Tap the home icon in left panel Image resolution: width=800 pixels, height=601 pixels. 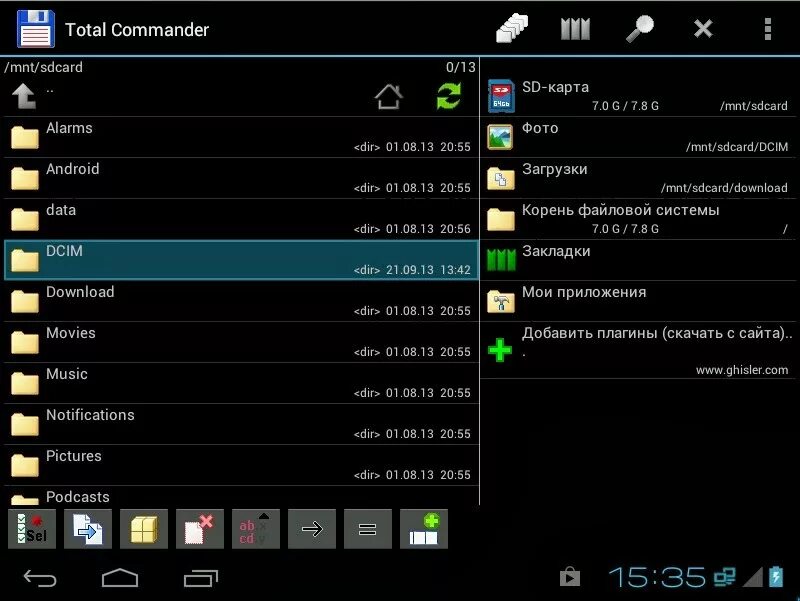pyautogui.click(x=389, y=96)
